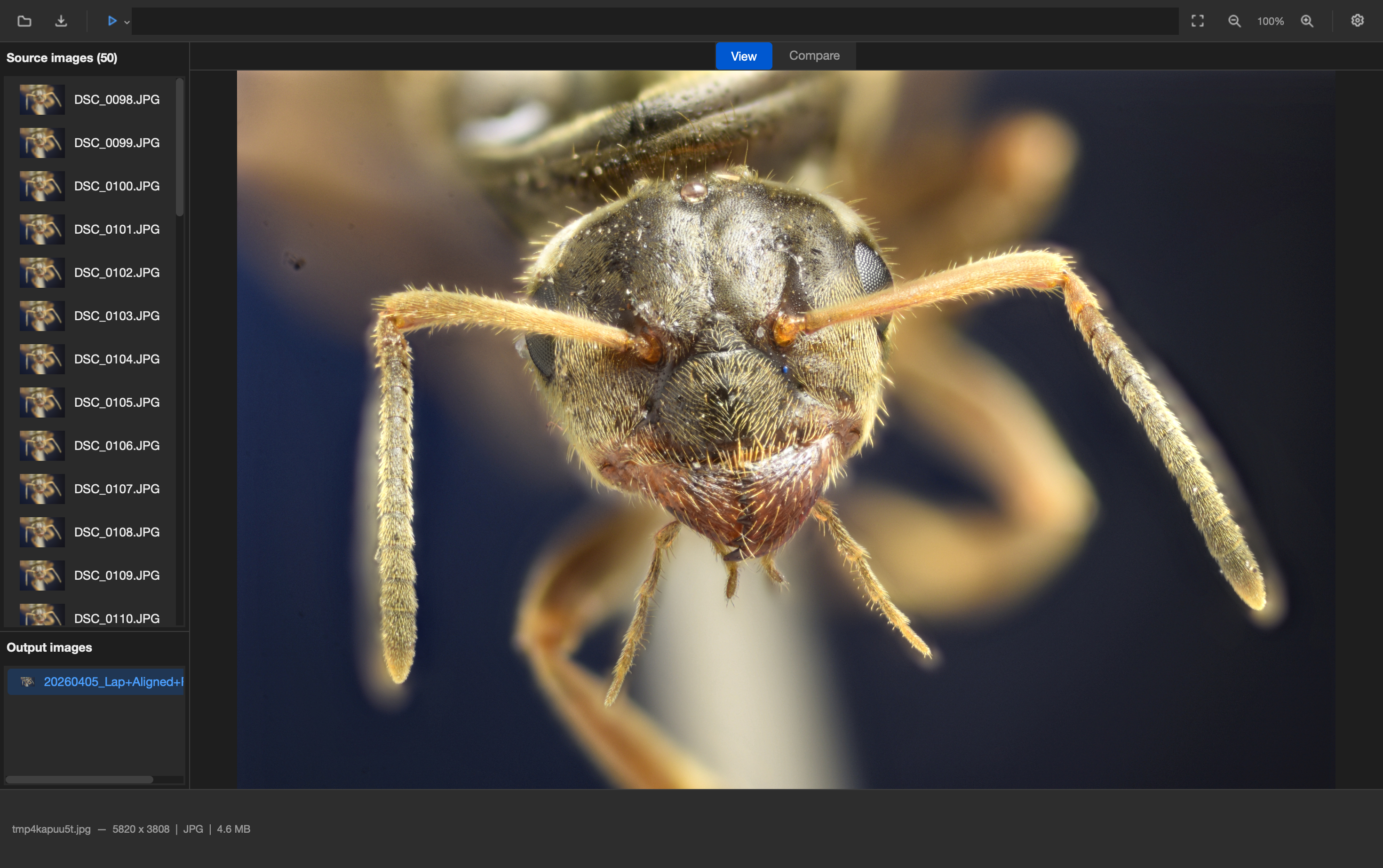This screenshot has width=1383, height=868.
Task: Select source image DSC_0098.JPG
Action: click(x=90, y=99)
